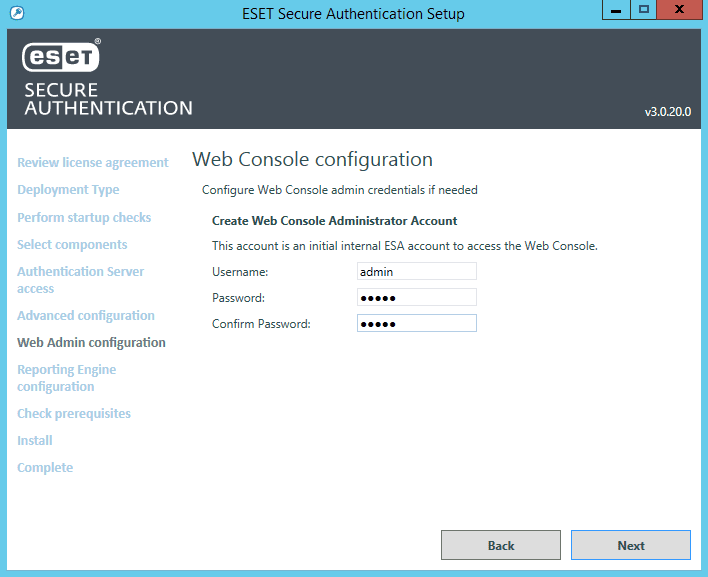
Task: Select the Install step
Action: click(x=35, y=440)
